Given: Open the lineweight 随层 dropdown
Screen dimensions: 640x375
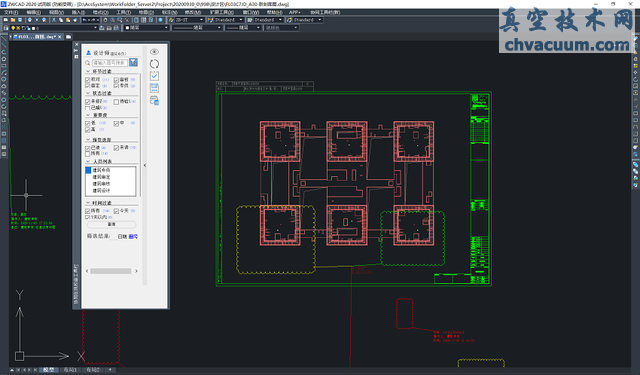Looking at the screenshot, I should 243,28.
